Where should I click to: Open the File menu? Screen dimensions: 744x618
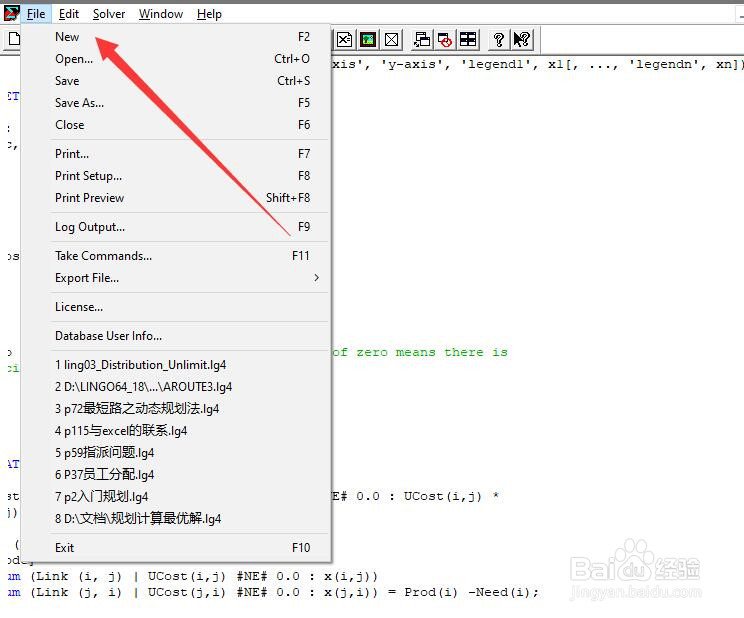(x=36, y=14)
